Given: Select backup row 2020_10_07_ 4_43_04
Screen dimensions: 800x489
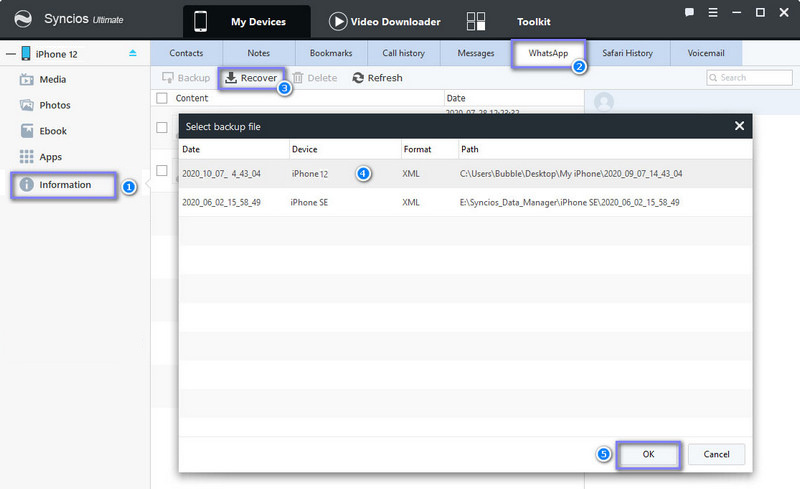Looking at the screenshot, I should coord(465,174).
